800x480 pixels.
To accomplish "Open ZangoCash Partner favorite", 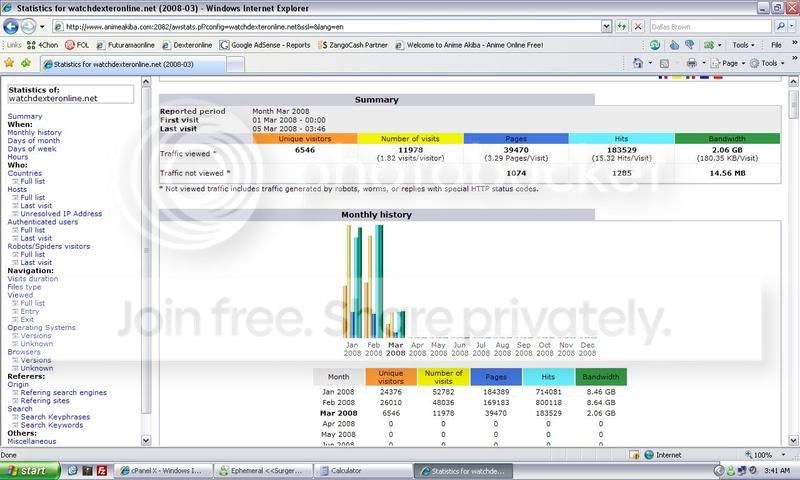I will pyautogui.click(x=353, y=45).
